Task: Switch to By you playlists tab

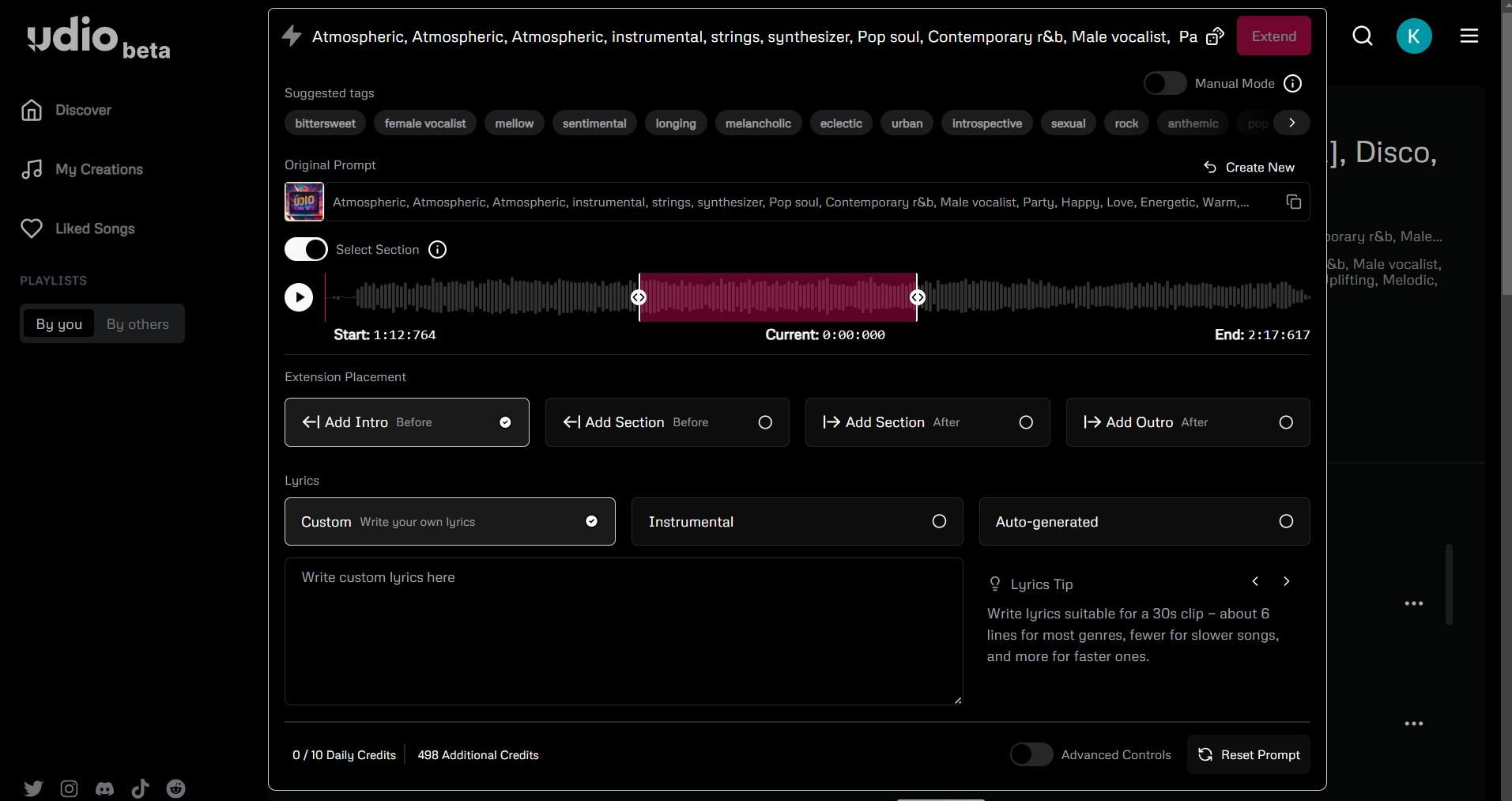Action: pyautogui.click(x=59, y=323)
